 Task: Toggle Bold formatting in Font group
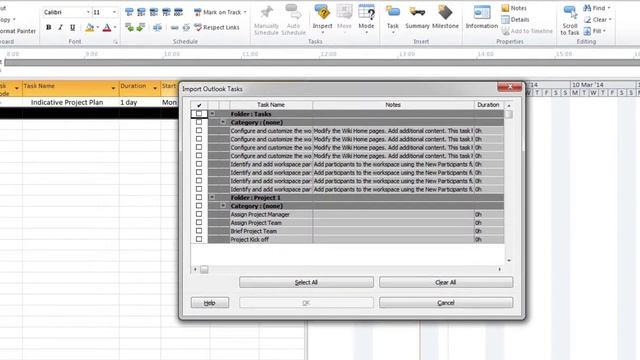pyautogui.click(x=49, y=27)
